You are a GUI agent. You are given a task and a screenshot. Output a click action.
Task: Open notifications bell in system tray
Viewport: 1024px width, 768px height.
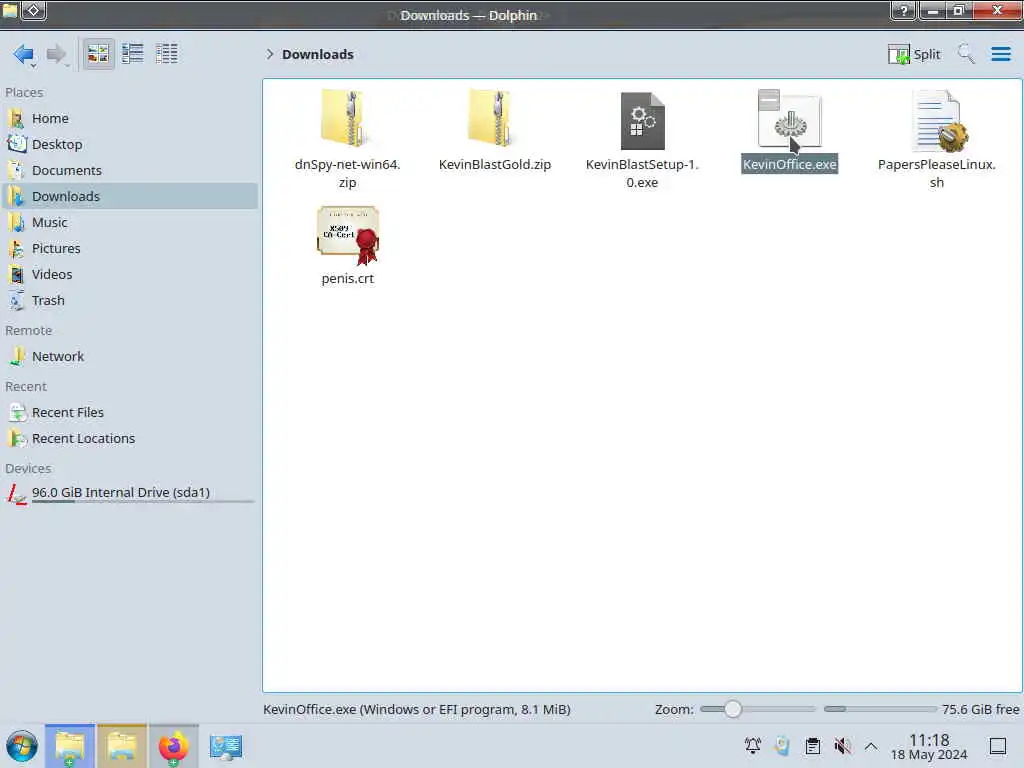coord(752,746)
